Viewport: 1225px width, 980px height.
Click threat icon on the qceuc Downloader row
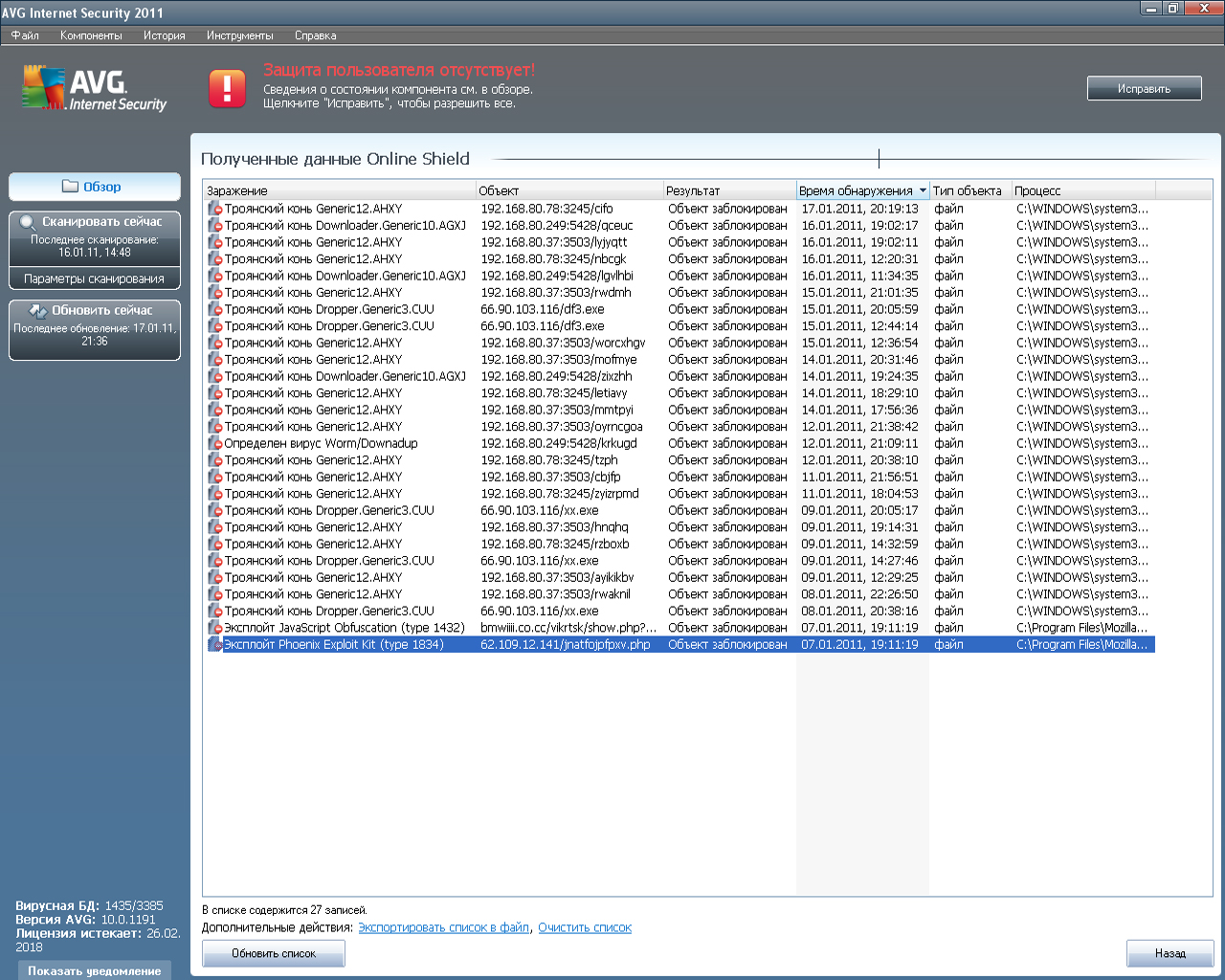coord(215,226)
